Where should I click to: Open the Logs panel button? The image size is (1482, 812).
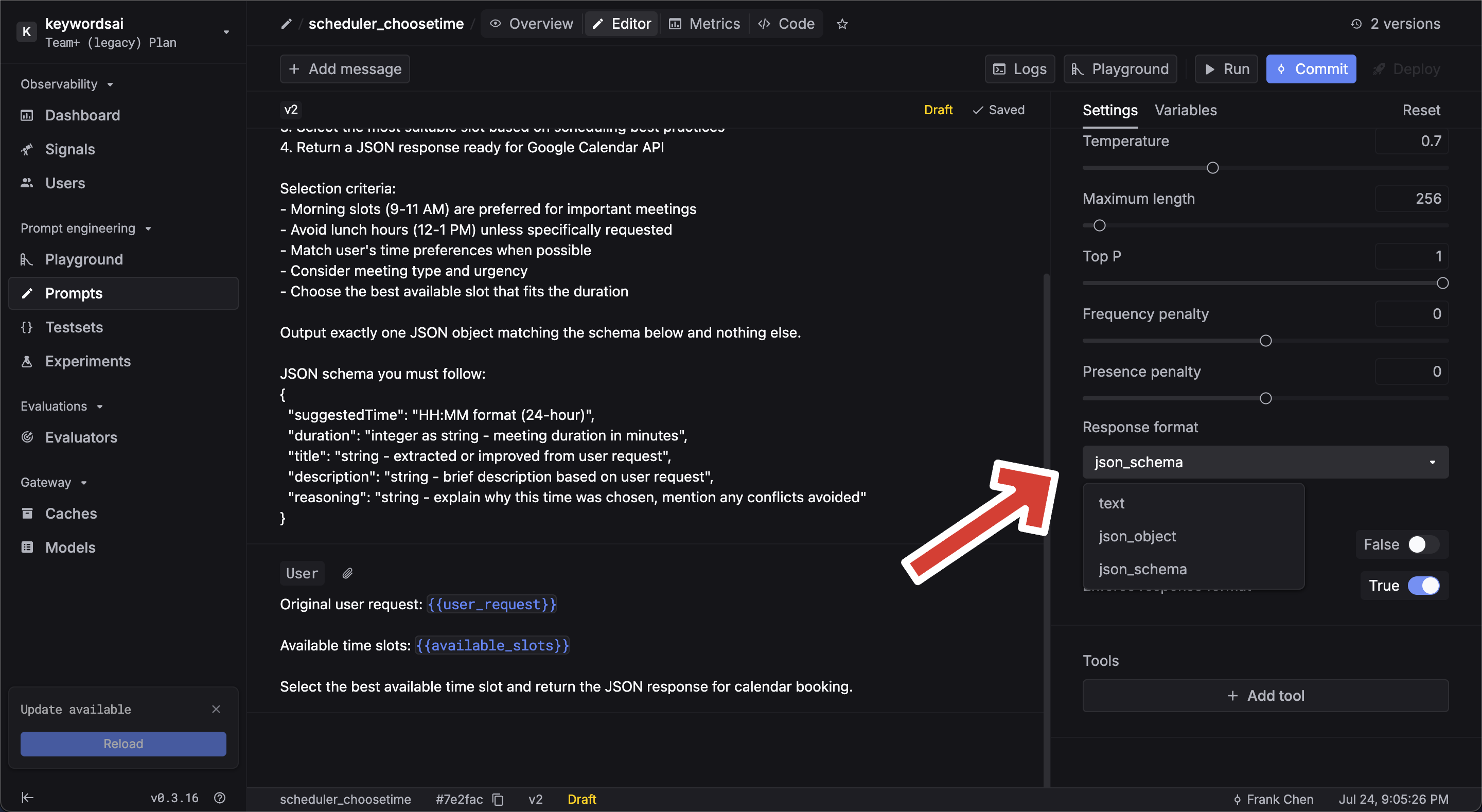click(1019, 69)
